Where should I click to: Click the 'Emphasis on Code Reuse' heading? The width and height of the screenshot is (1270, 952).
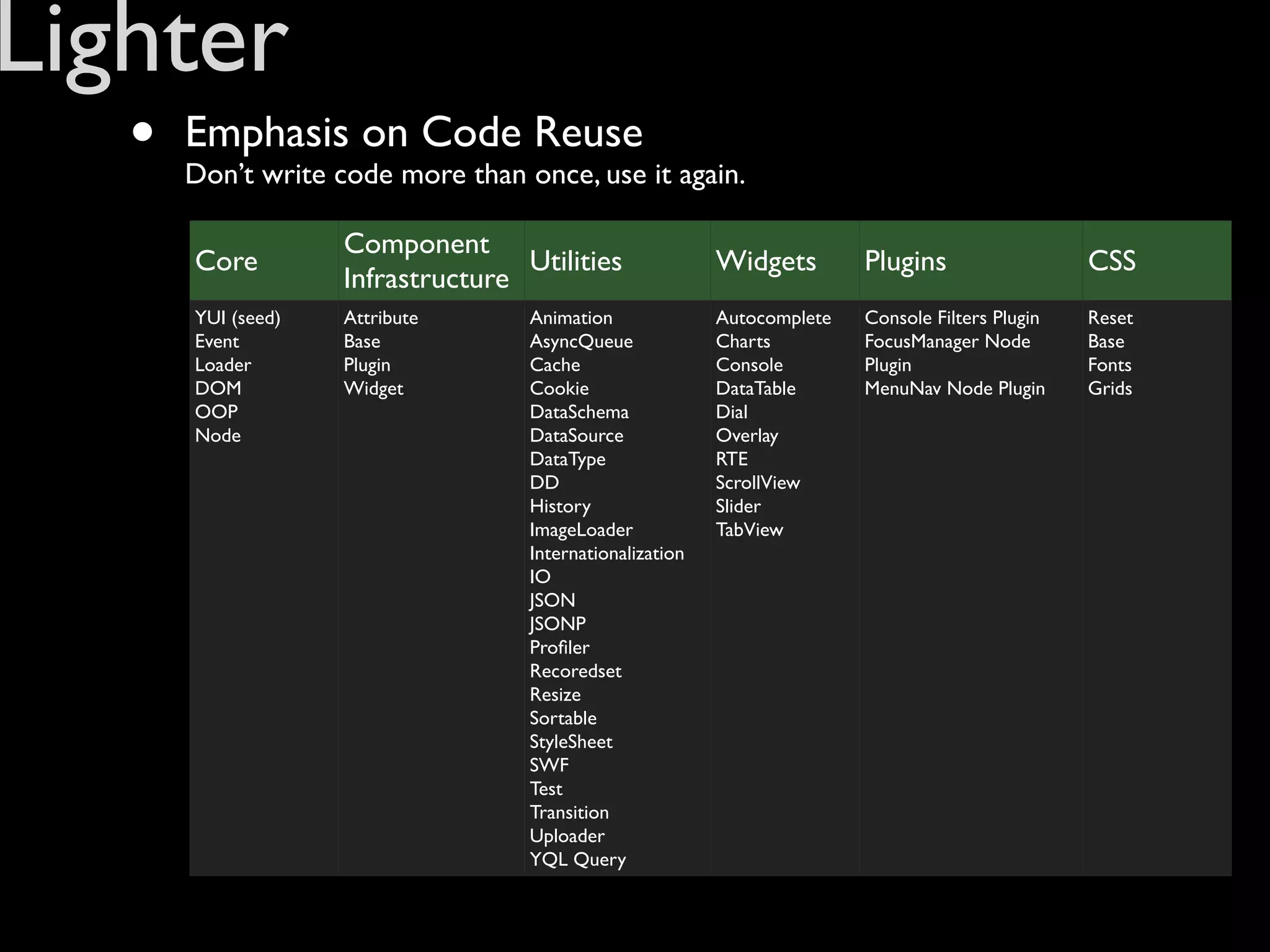tap(414, 132)
